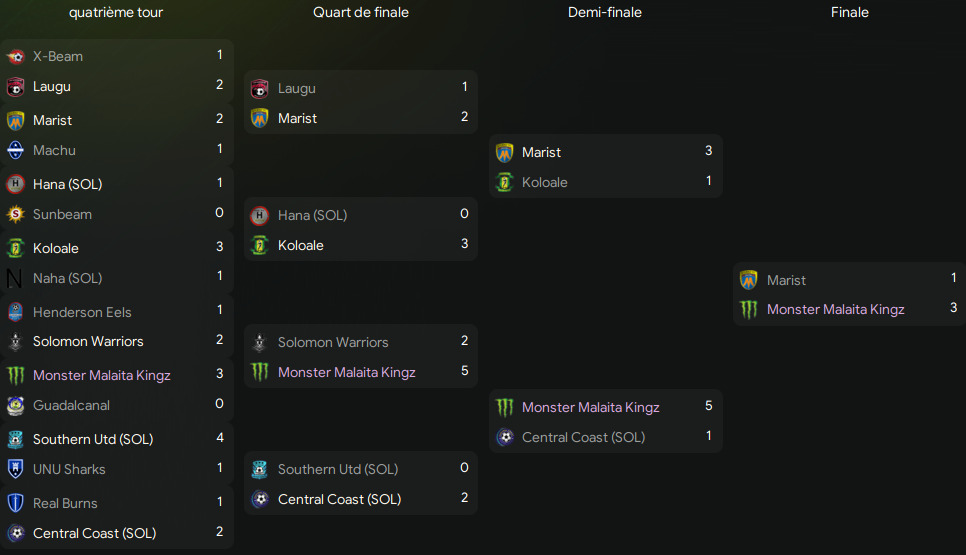
Task: Open Central Coast (SOL) in Demi-finale
Action: (x=583, y=437)
